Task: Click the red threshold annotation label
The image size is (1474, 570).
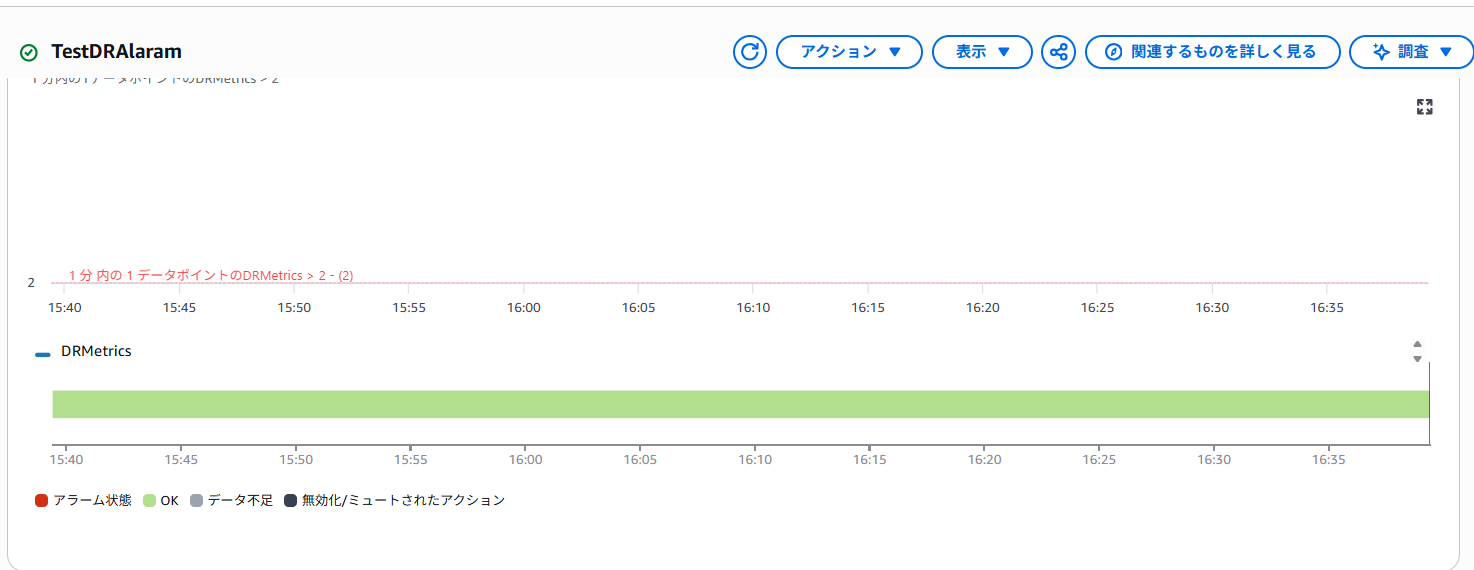Action: pyautogui.click(x=211, y=275)
